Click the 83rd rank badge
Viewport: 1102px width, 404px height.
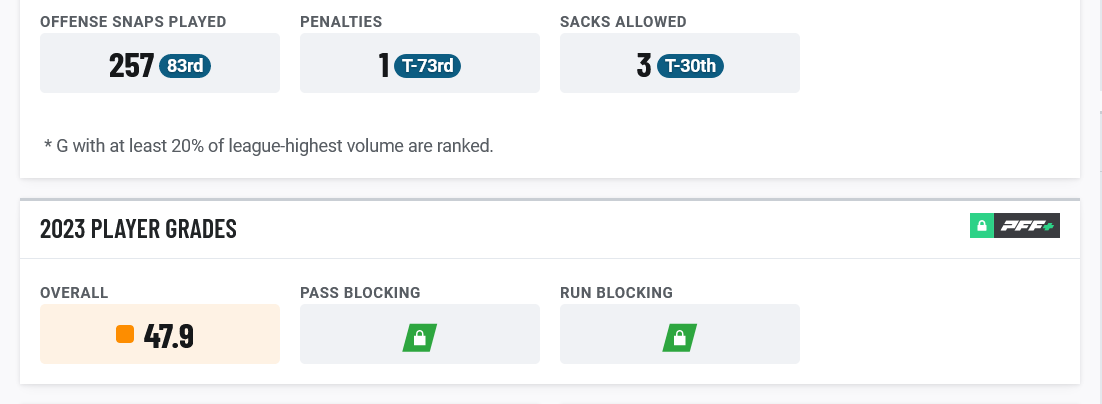(x=185, y=66)
